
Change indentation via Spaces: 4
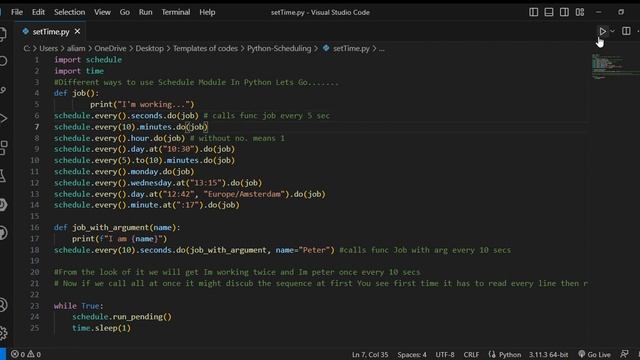[412, 354]
